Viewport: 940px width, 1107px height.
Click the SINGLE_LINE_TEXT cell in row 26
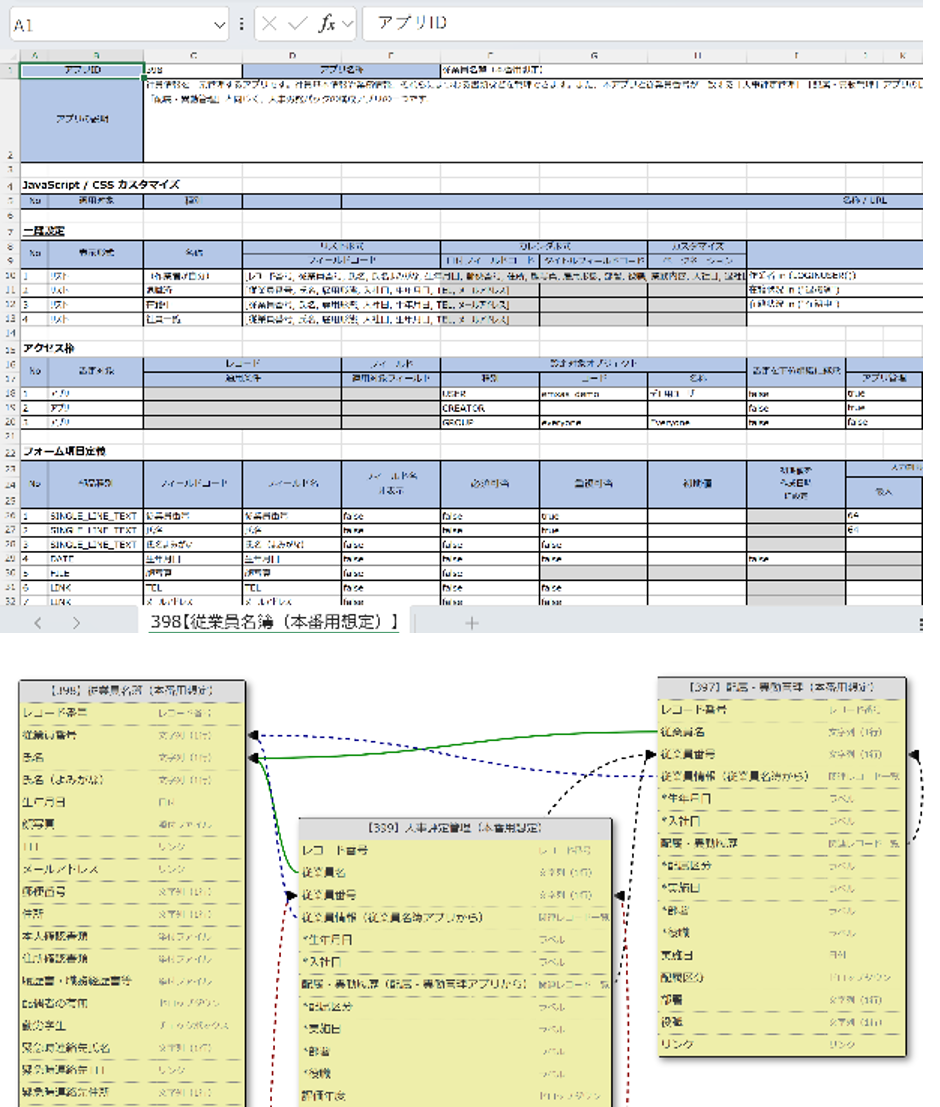point(95,515)
